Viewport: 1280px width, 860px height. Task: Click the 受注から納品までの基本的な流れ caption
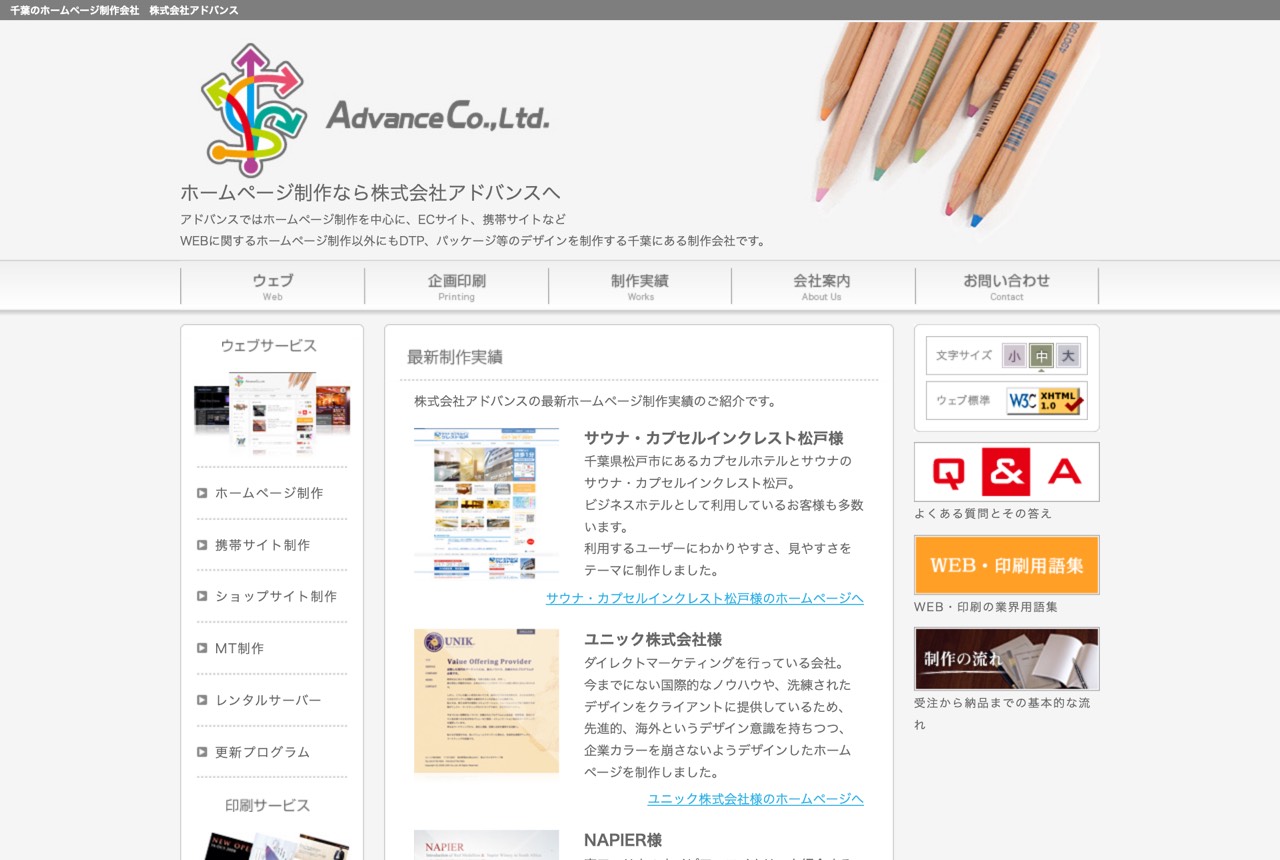(x=1002, y=714)
